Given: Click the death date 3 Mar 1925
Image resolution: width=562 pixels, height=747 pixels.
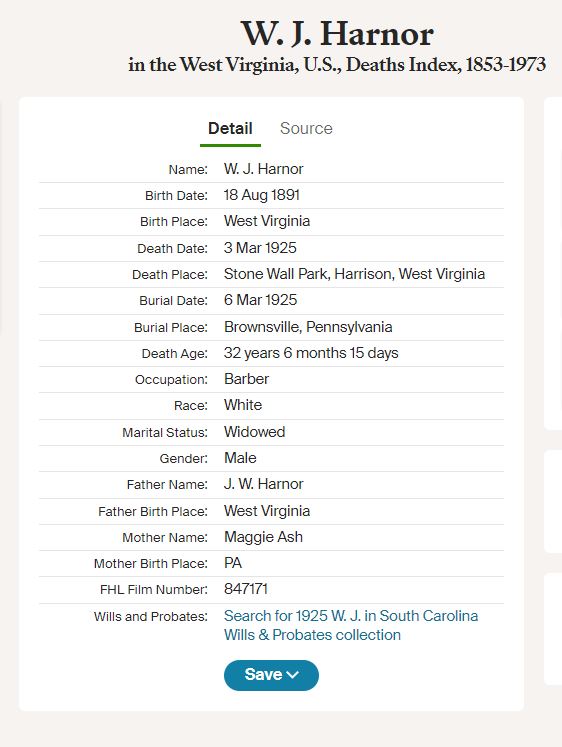Looking at the screenshot, I should click(260, 248).
